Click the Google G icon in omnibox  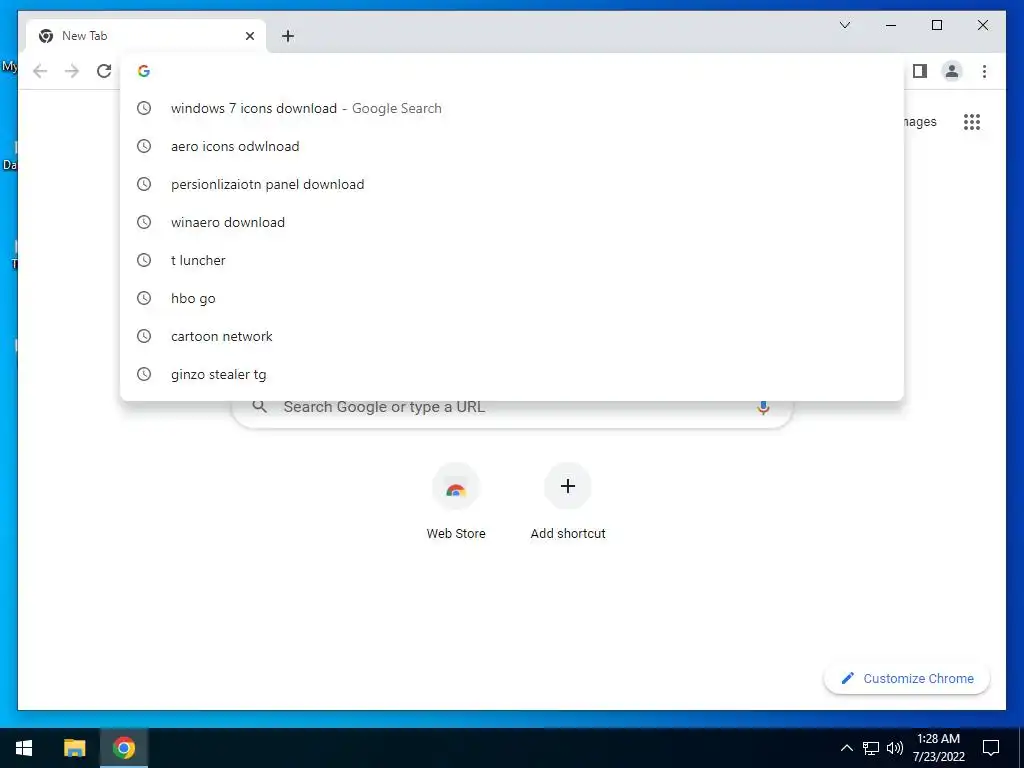click(x=144, y=71)
